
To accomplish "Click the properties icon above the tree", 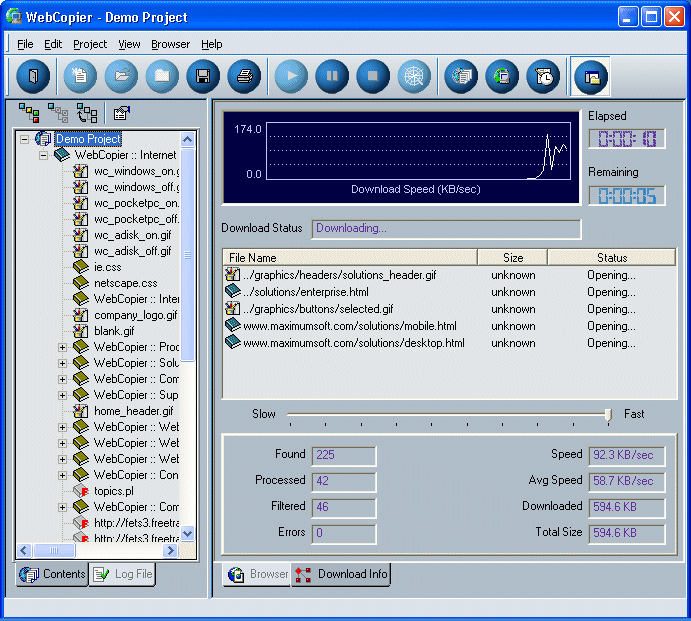I will pyautogui.click(x=121, y=113).
